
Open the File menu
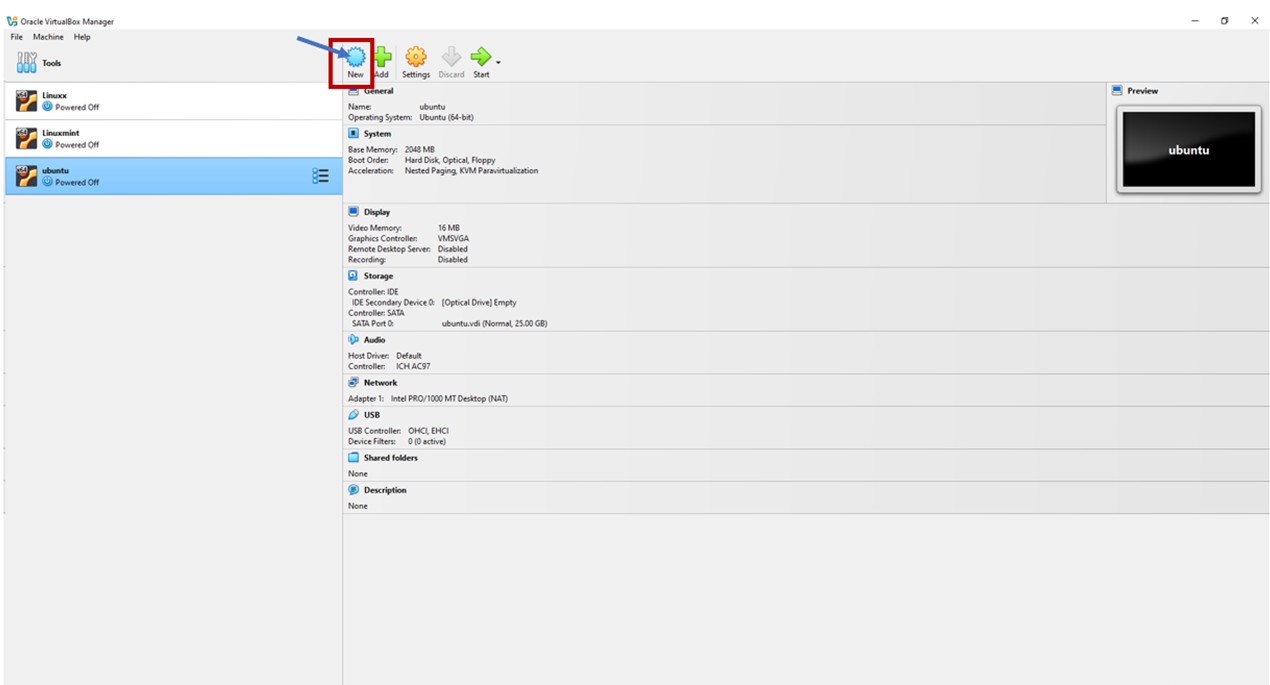coord(17,37)
